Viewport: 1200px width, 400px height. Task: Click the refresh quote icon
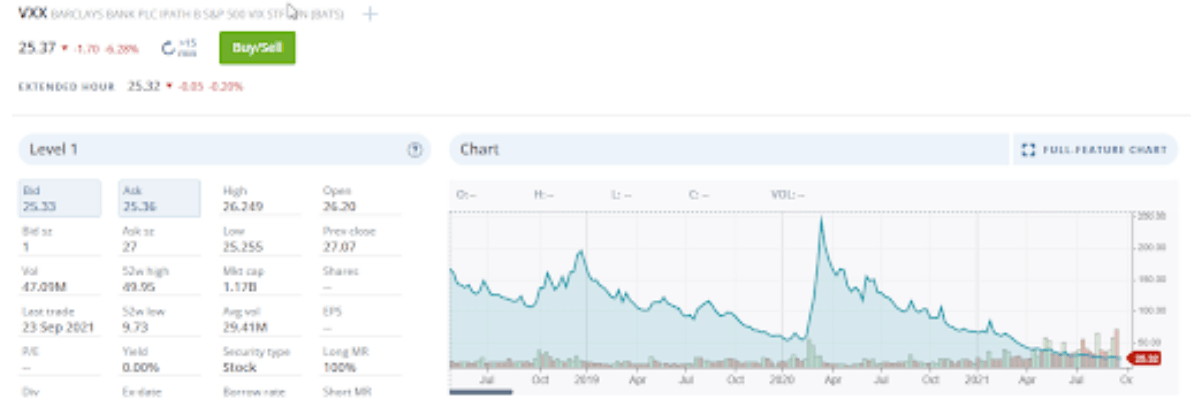[x=169, y=48]
